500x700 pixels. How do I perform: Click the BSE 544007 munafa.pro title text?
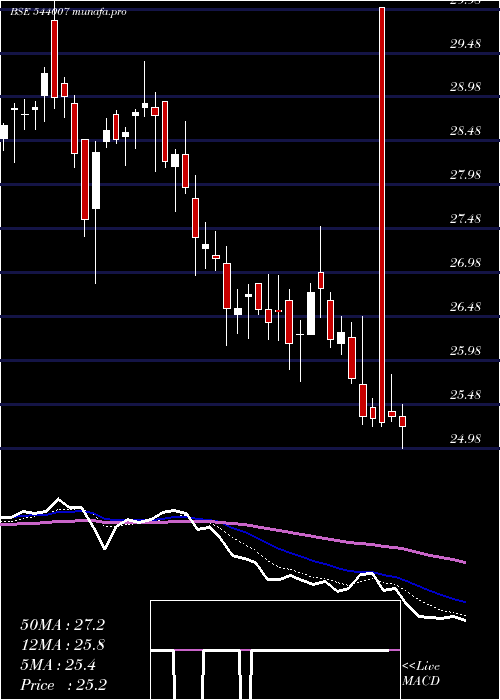(x=68, y=12)
